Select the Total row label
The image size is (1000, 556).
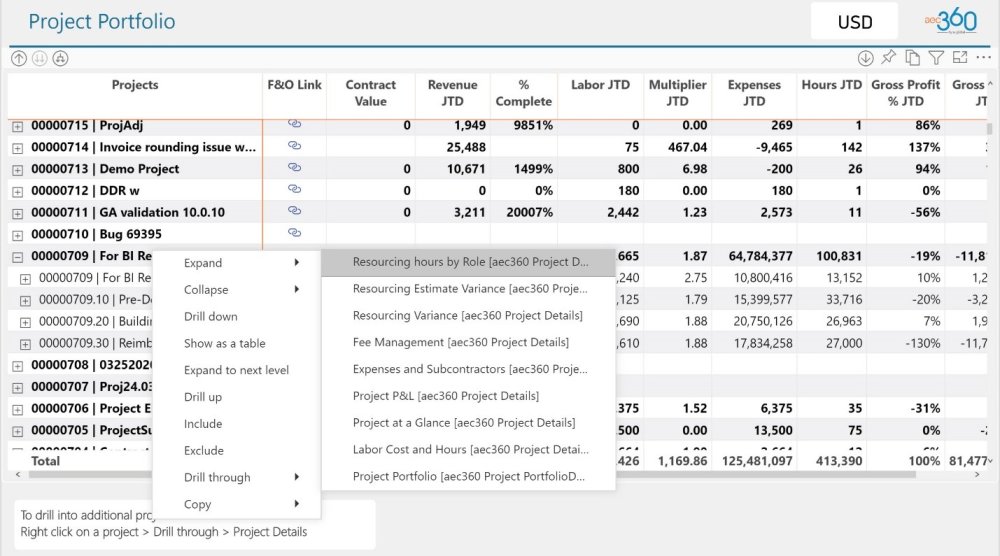click(45, 461)
